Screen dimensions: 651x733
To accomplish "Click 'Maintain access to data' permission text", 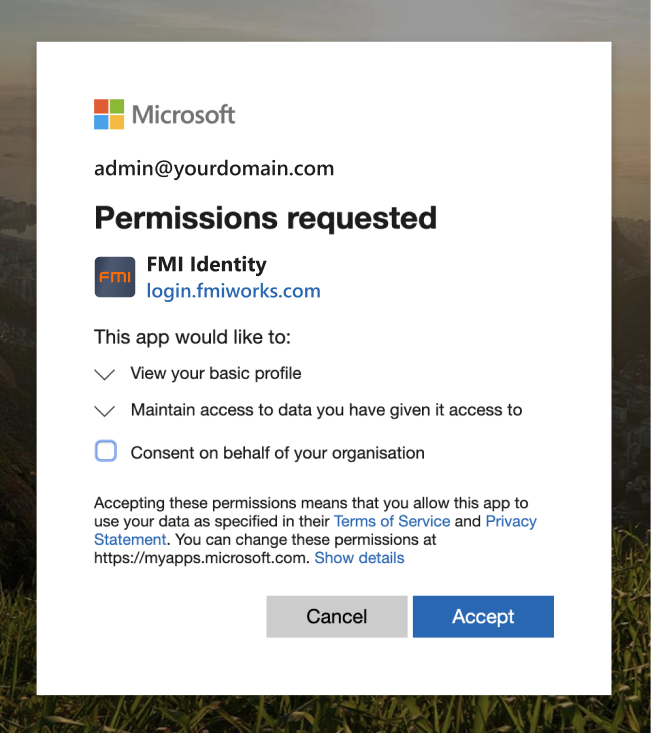I will coord(326,409).
